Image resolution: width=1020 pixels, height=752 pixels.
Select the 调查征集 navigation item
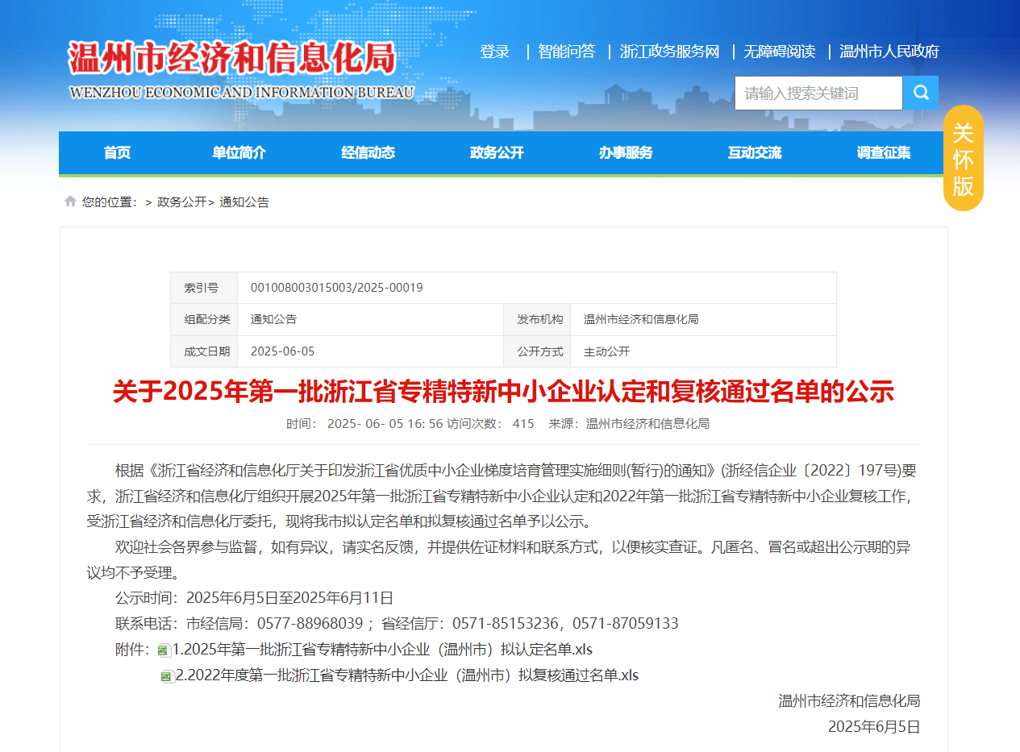pos(884,153)
